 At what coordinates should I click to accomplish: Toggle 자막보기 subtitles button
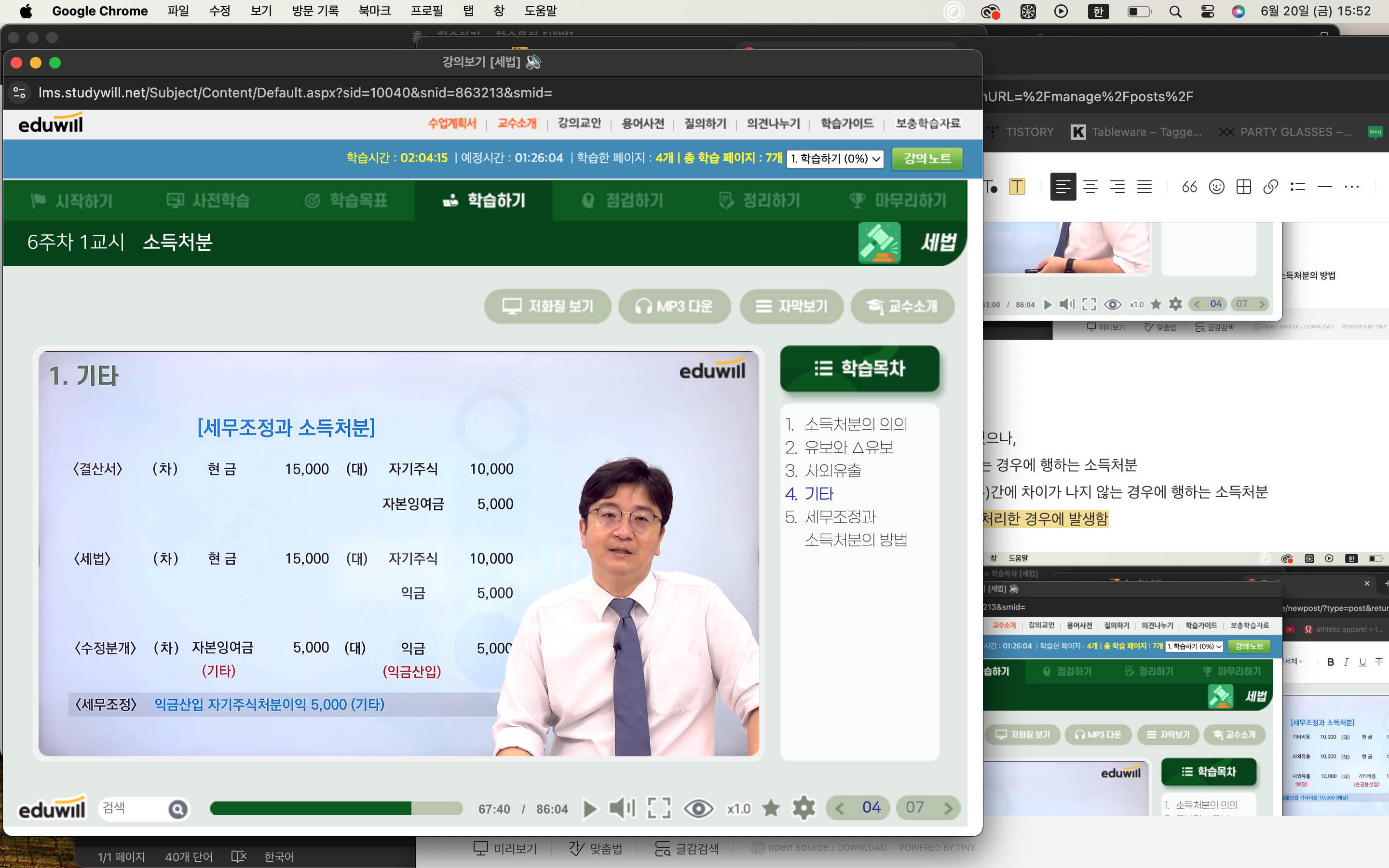coord(791,306)
